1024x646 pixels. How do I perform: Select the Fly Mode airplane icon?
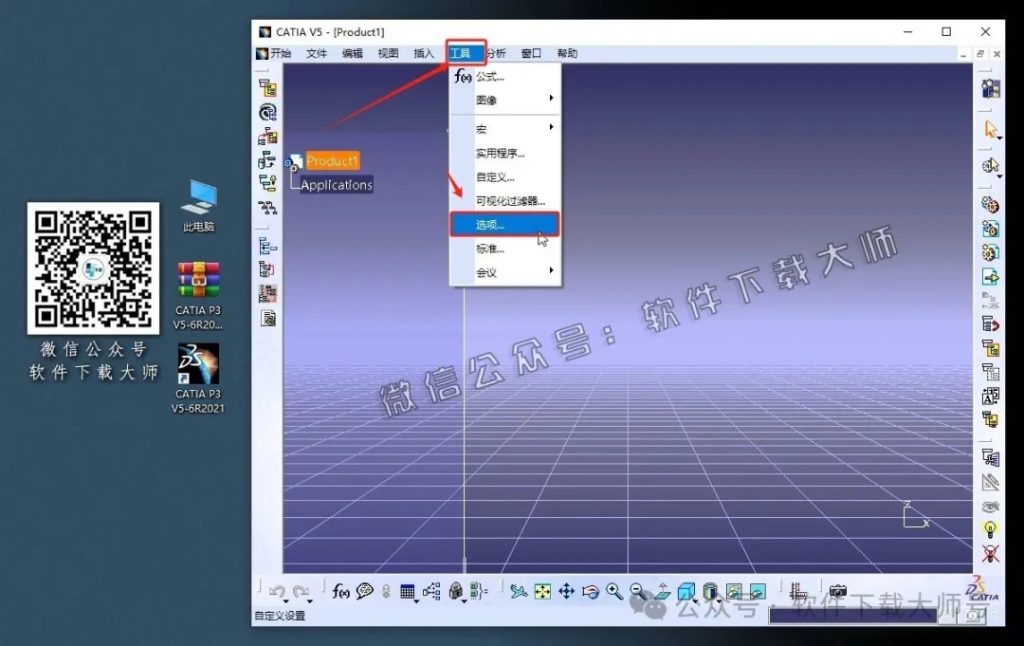[518, 591]
